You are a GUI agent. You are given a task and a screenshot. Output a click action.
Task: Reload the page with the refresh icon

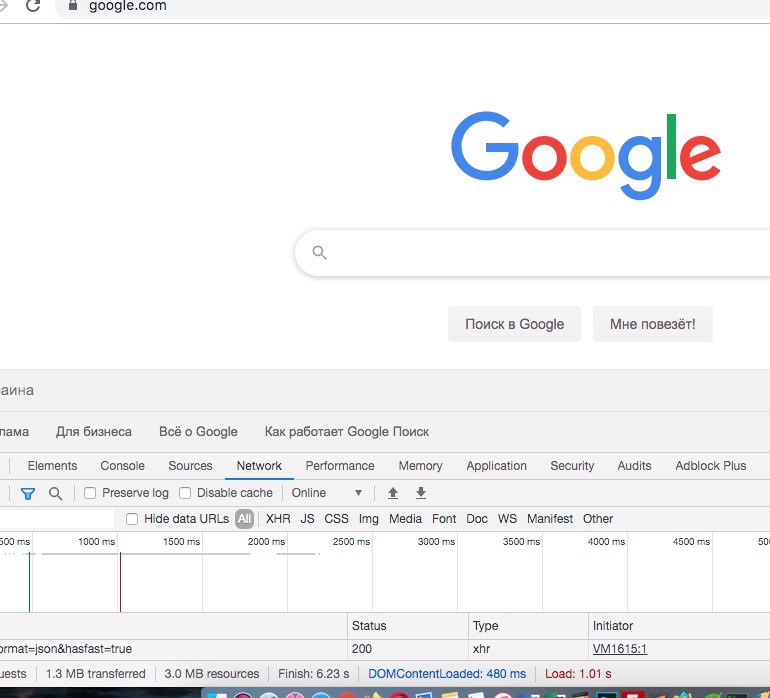click(x=33, y=5)
